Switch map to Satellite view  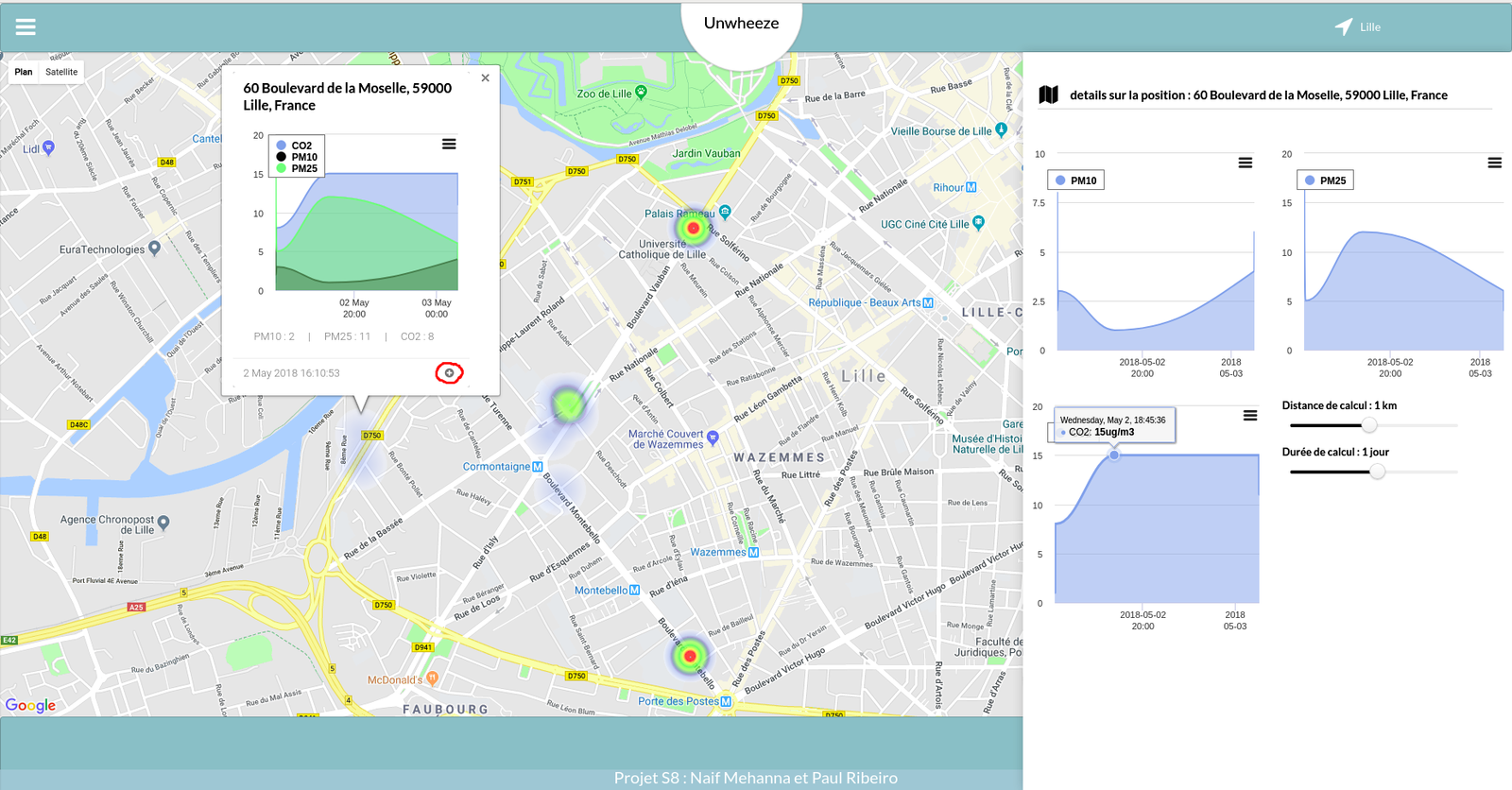[x=61, y=72]
